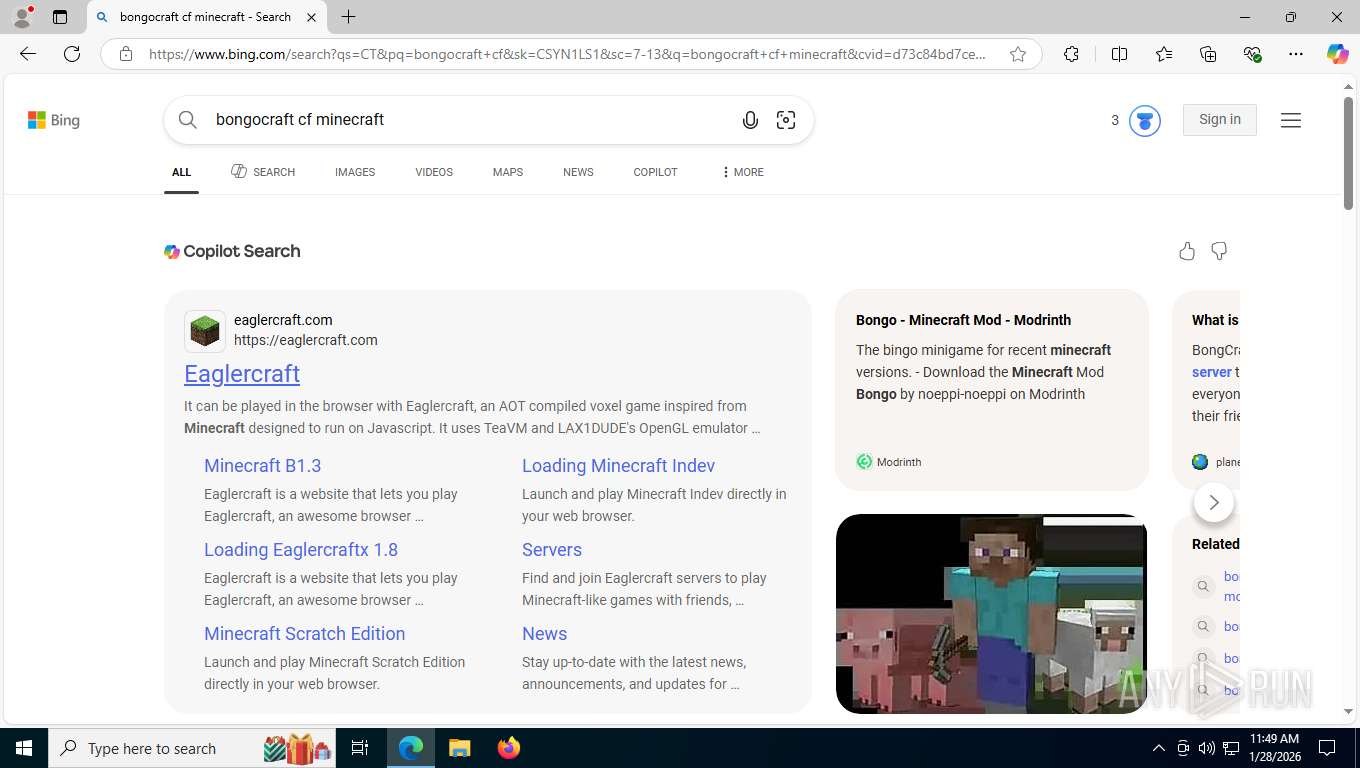The image size is (1360, 768).
Task: Open Task View on taskbar
Action: tap(360, 748)
